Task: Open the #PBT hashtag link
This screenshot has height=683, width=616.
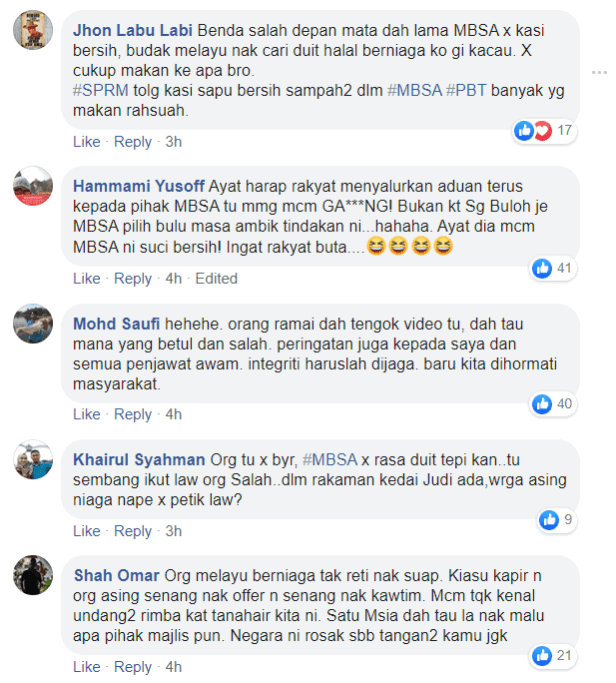Action: [466, 91]
